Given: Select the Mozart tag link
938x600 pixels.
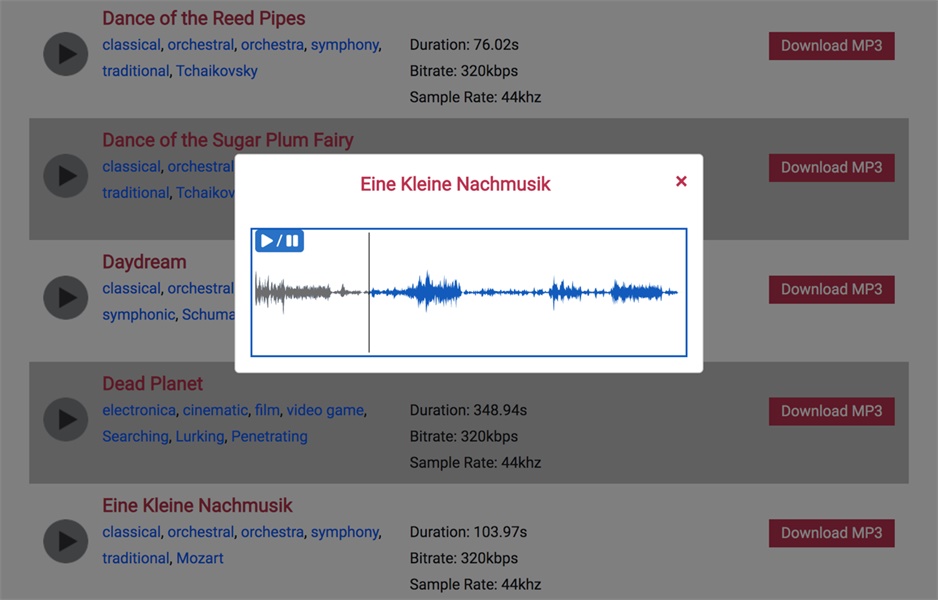Looking at the screenshot, I should tap(200, 558).
